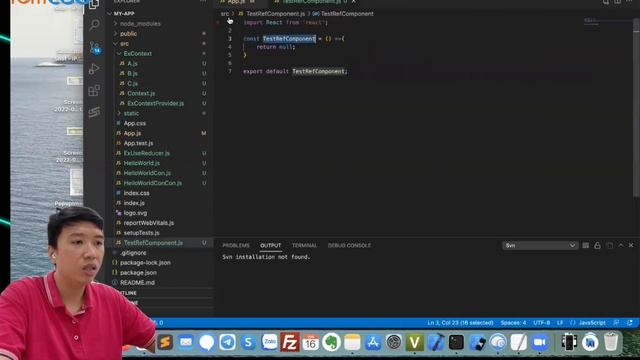Image resolution: width=640 pixels, height=360 pixels.
Task: Open the Extensions view
Action: [94, 90]
